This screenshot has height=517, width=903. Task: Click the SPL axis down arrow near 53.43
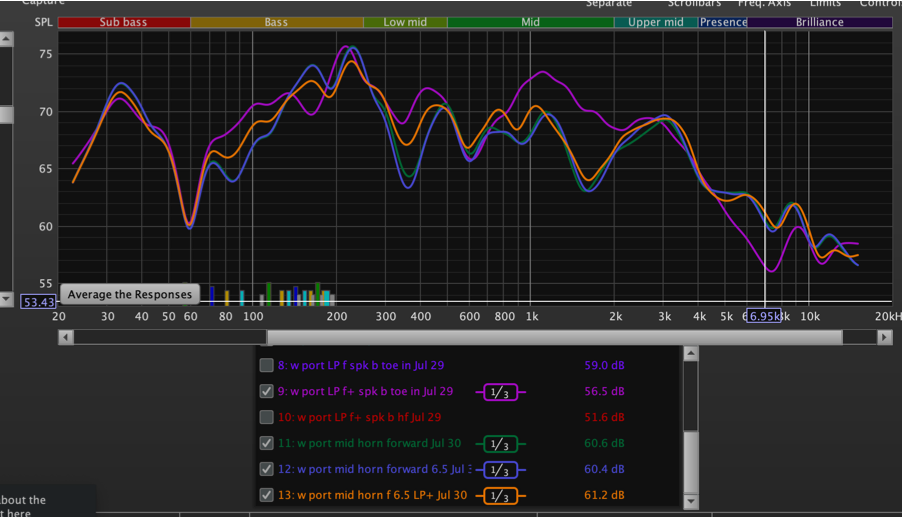coord(6,299)
